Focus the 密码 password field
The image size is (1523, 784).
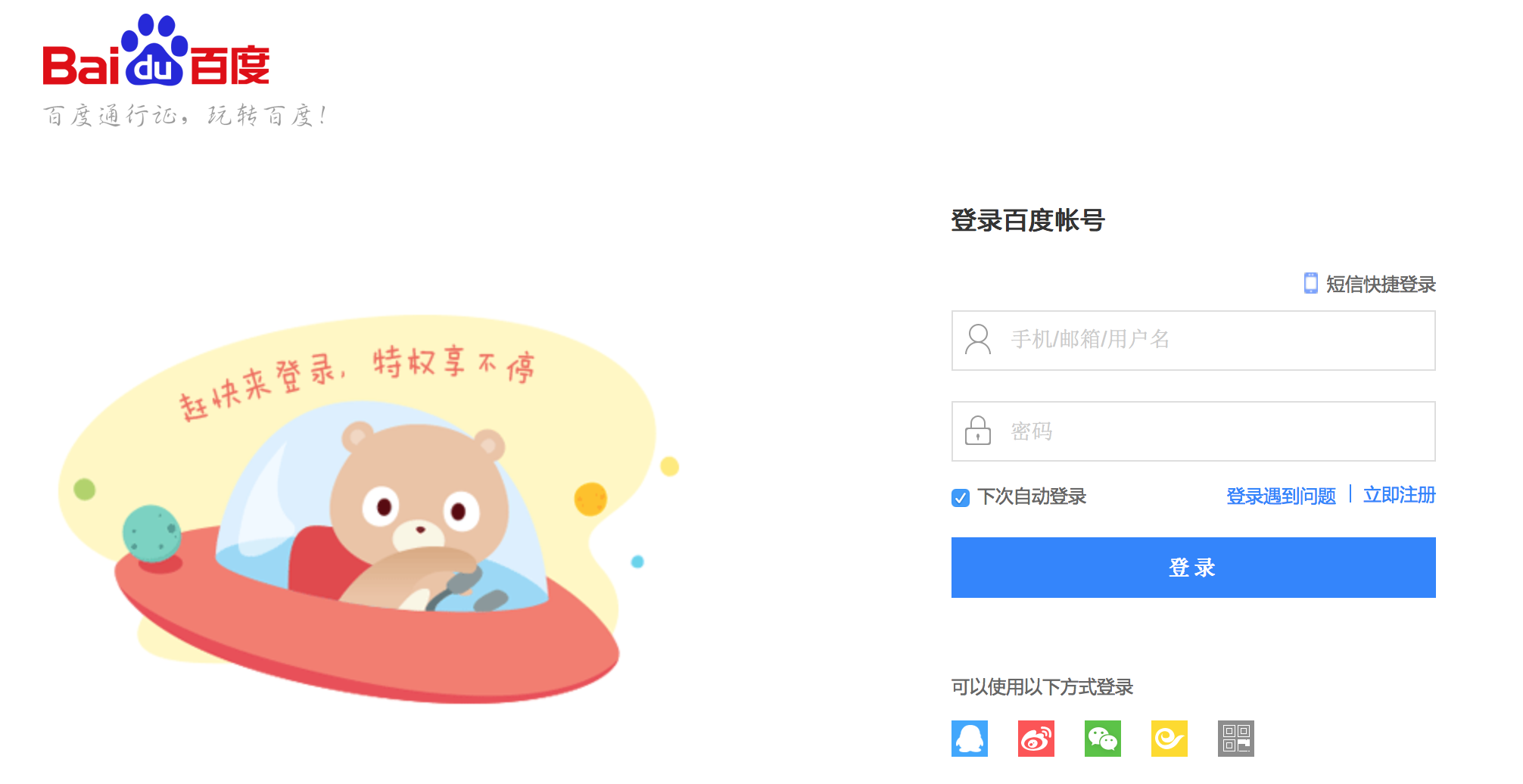1194,431
